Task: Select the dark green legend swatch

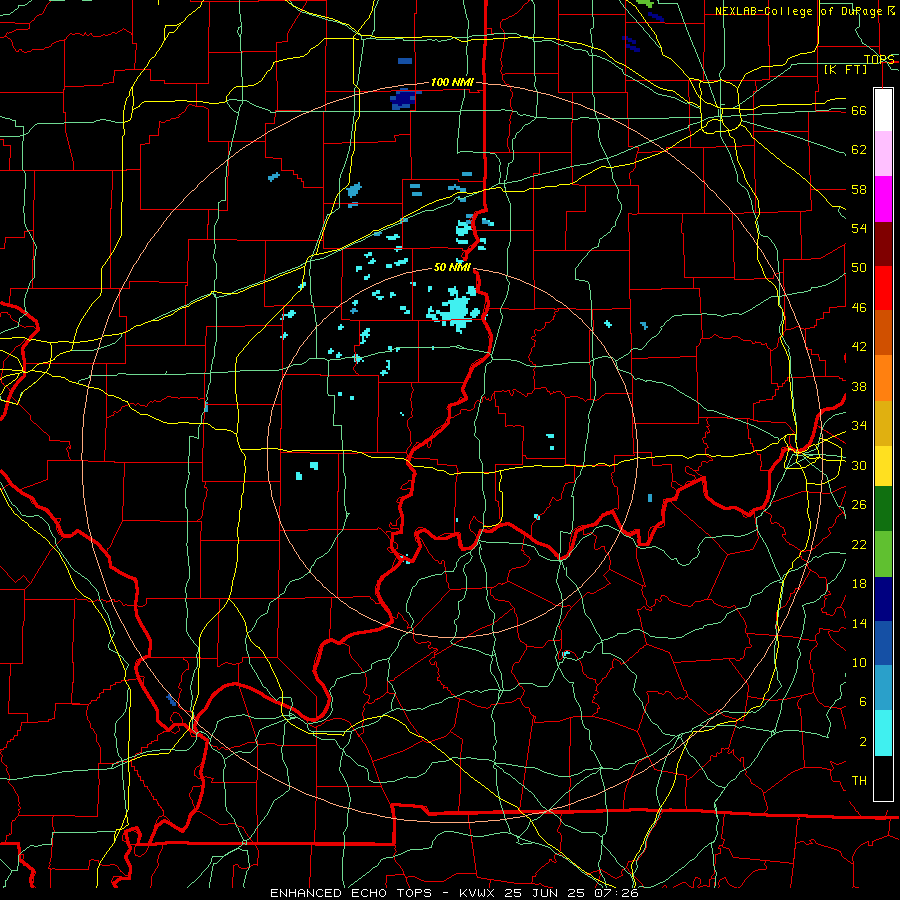Action: (x=883, y=509)
